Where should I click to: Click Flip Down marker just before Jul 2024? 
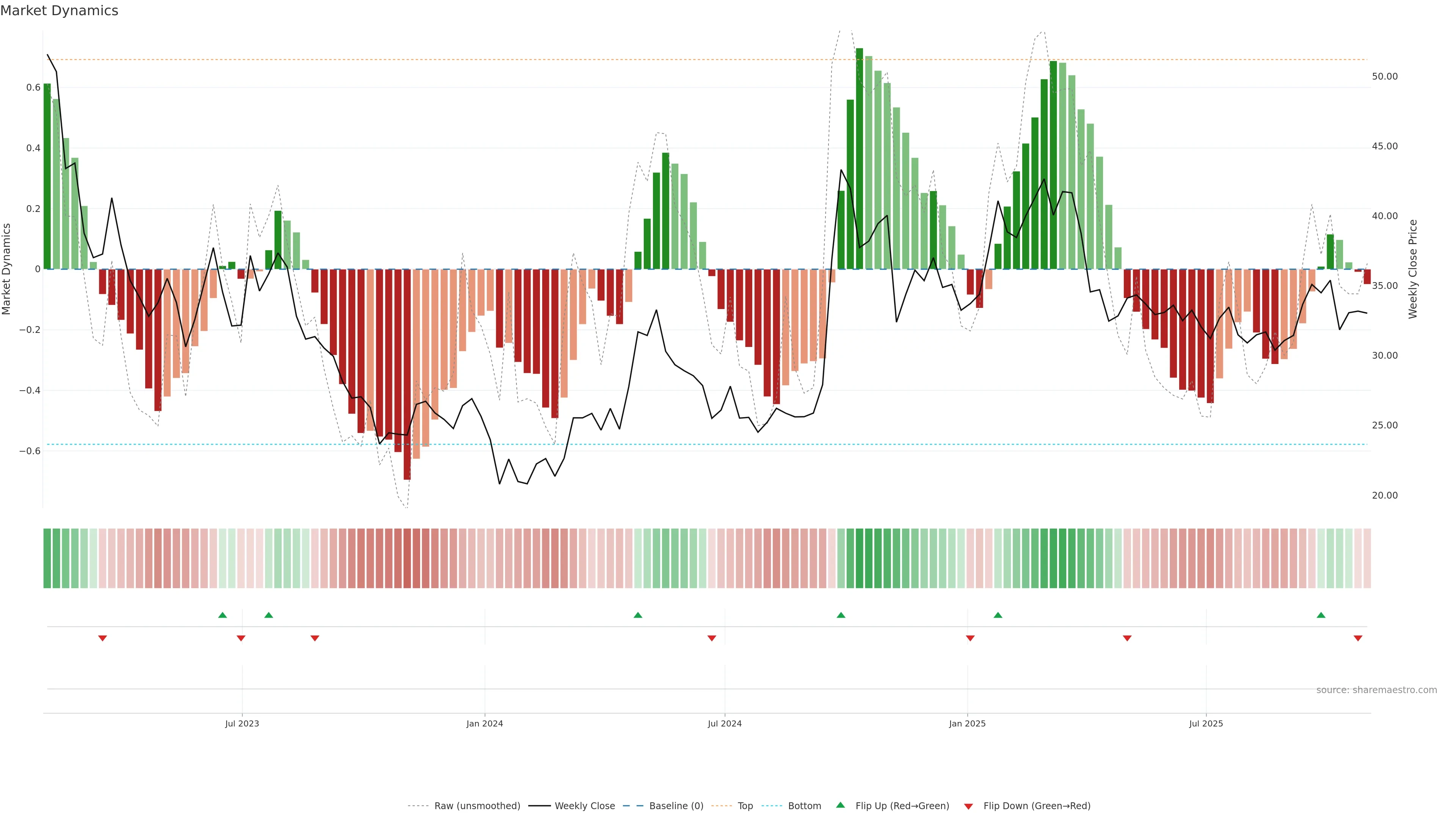pyautogui.click(x=712, y=638)
